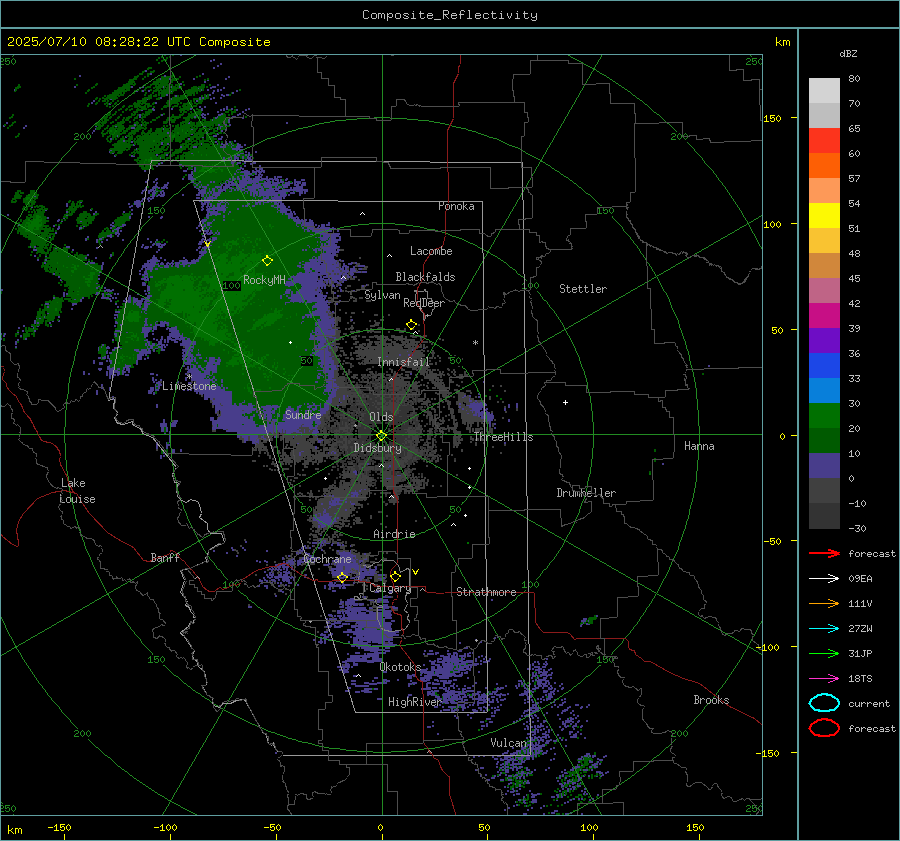Click the Blackfalds label
The height and width of the screenshot is (841, 900).
(425, 277)
